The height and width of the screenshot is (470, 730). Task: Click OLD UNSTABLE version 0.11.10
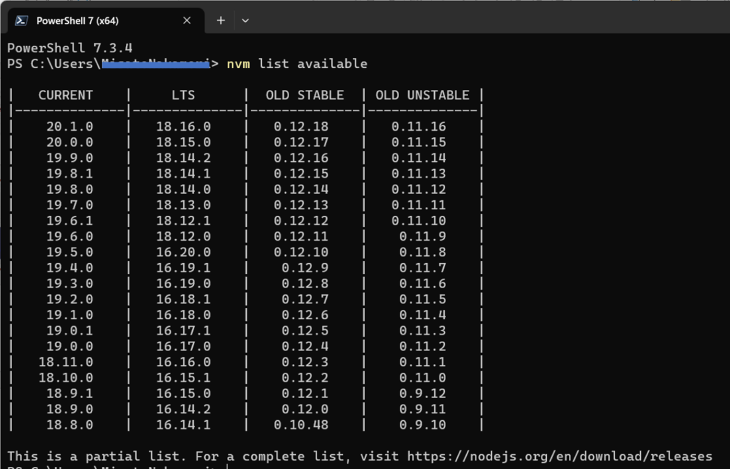tap(419, 221)
